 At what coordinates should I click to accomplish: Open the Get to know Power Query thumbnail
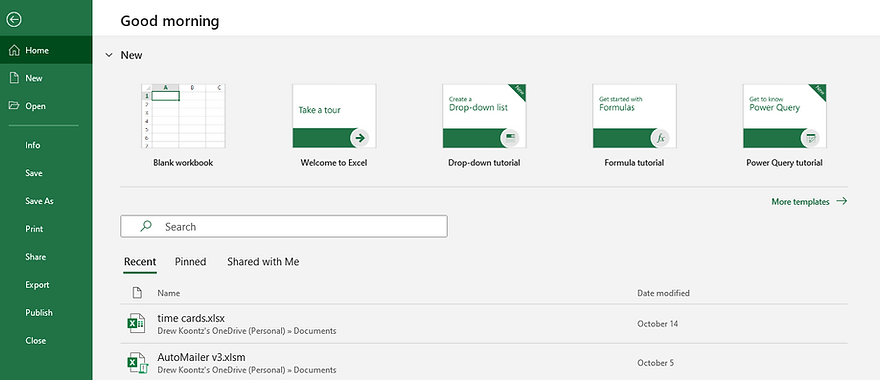point(785,116)
